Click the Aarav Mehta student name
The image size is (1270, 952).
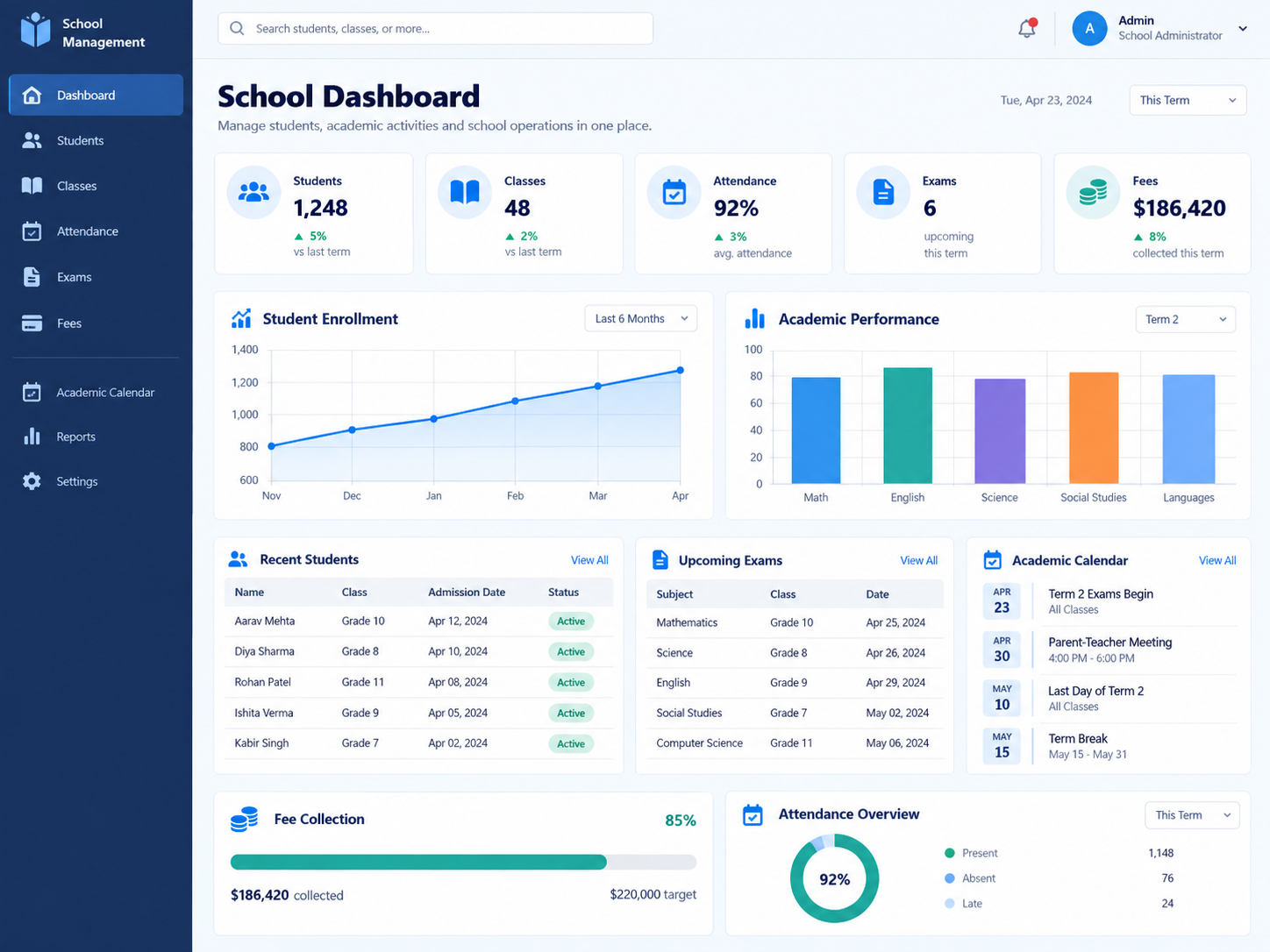pos(265,621)
